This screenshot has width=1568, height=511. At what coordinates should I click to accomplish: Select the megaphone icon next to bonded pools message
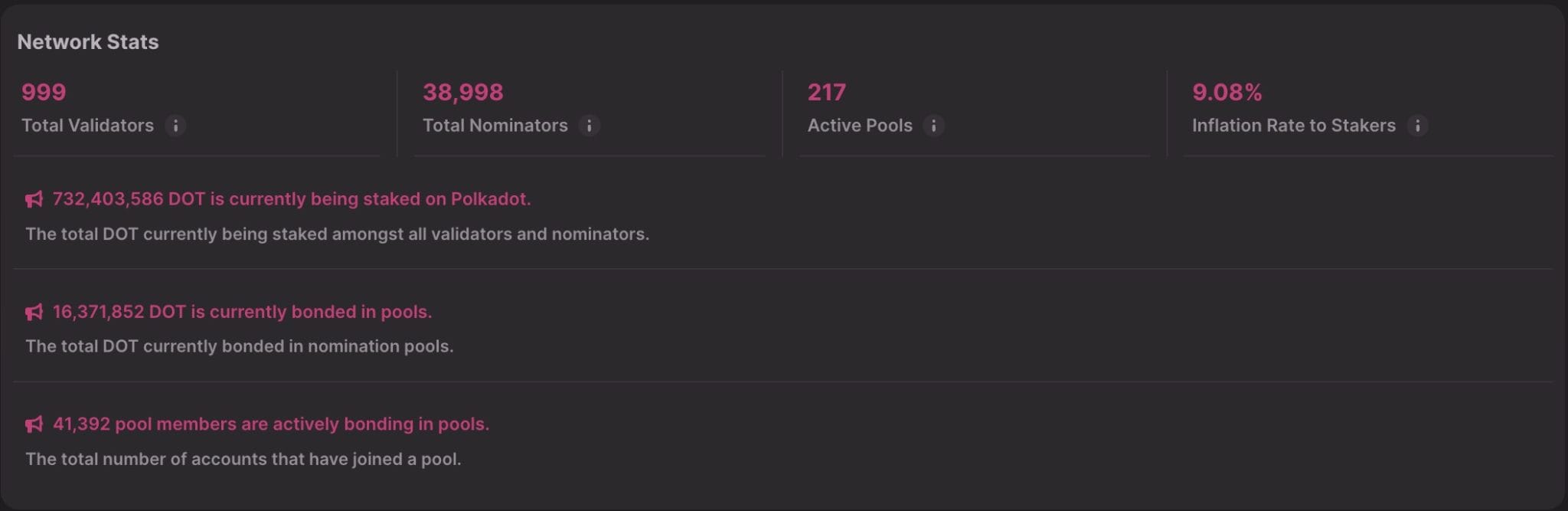[x=33, y=312]
